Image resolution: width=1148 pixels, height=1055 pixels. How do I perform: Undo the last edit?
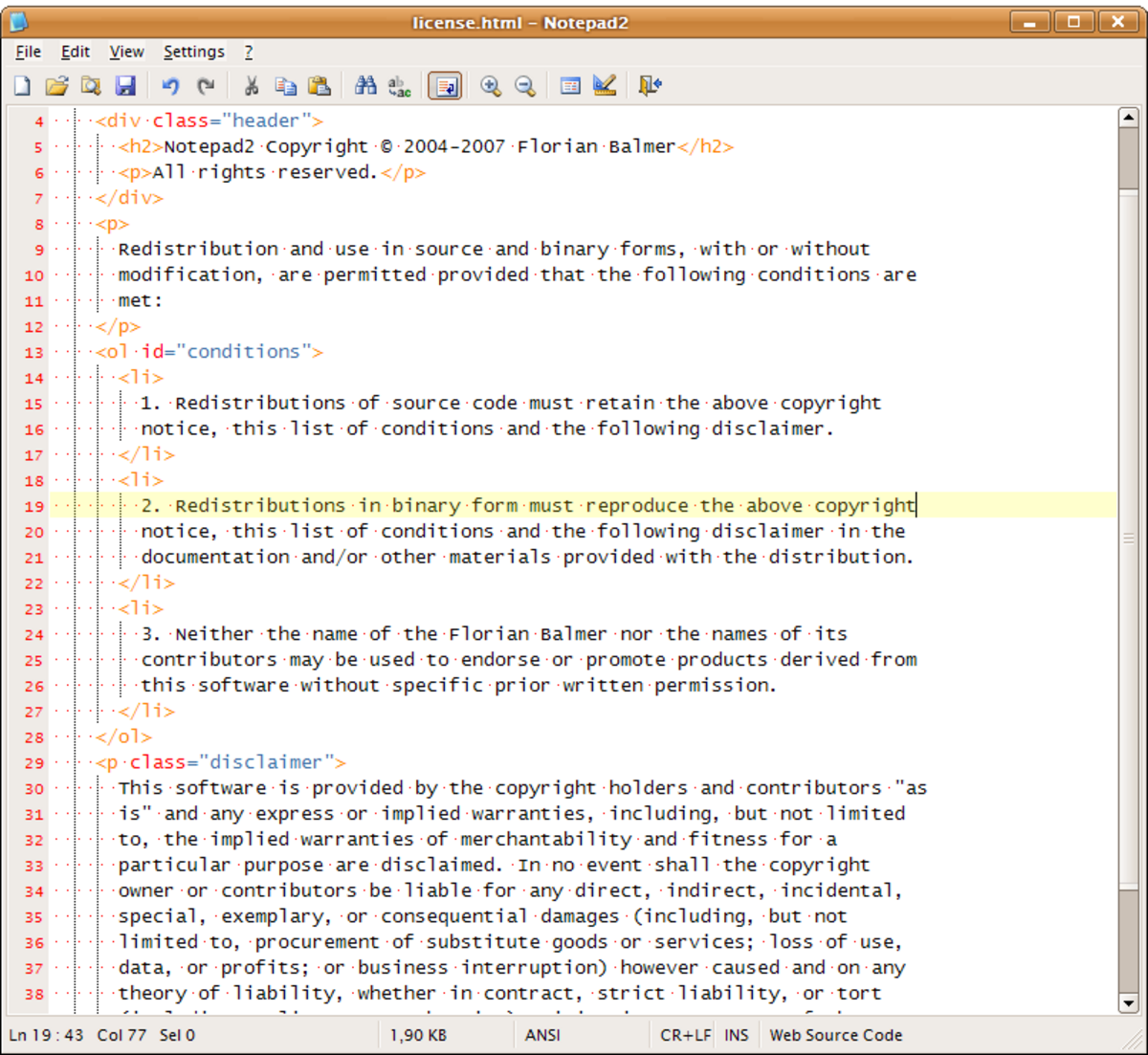(171, 86)
